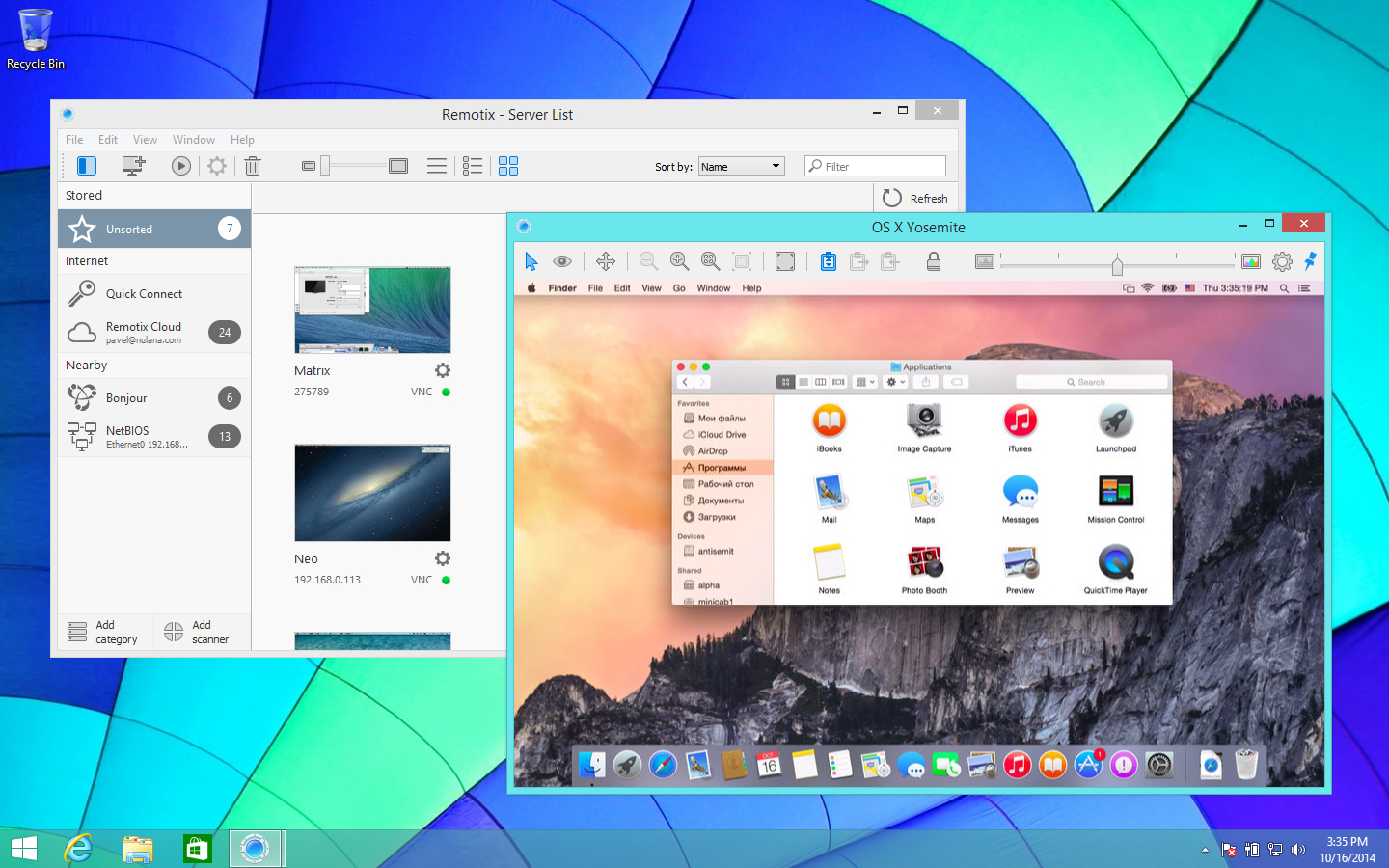Click the clipboard sync icon

[x=829, y=260]
